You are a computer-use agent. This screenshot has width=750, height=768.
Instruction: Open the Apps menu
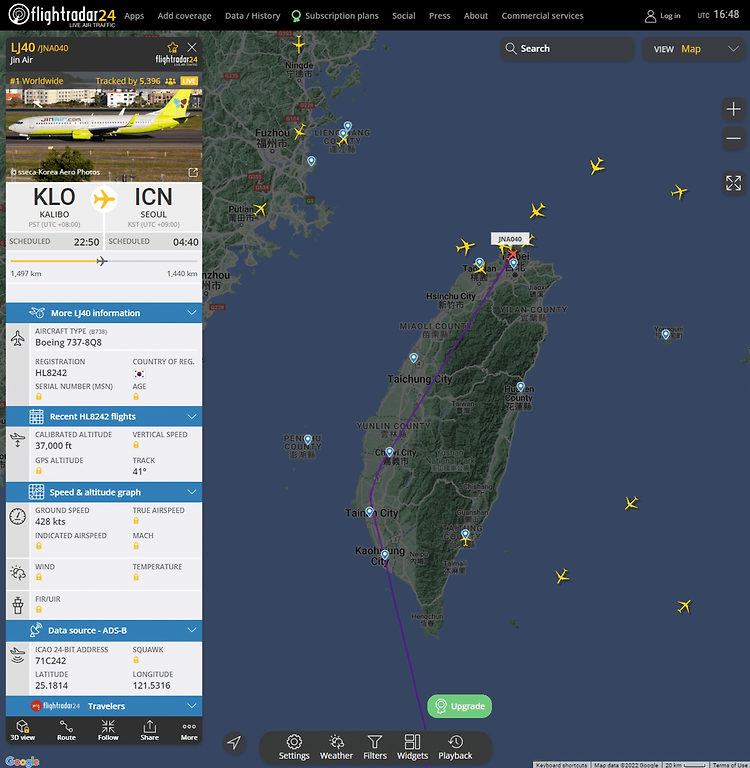[134, 16]
